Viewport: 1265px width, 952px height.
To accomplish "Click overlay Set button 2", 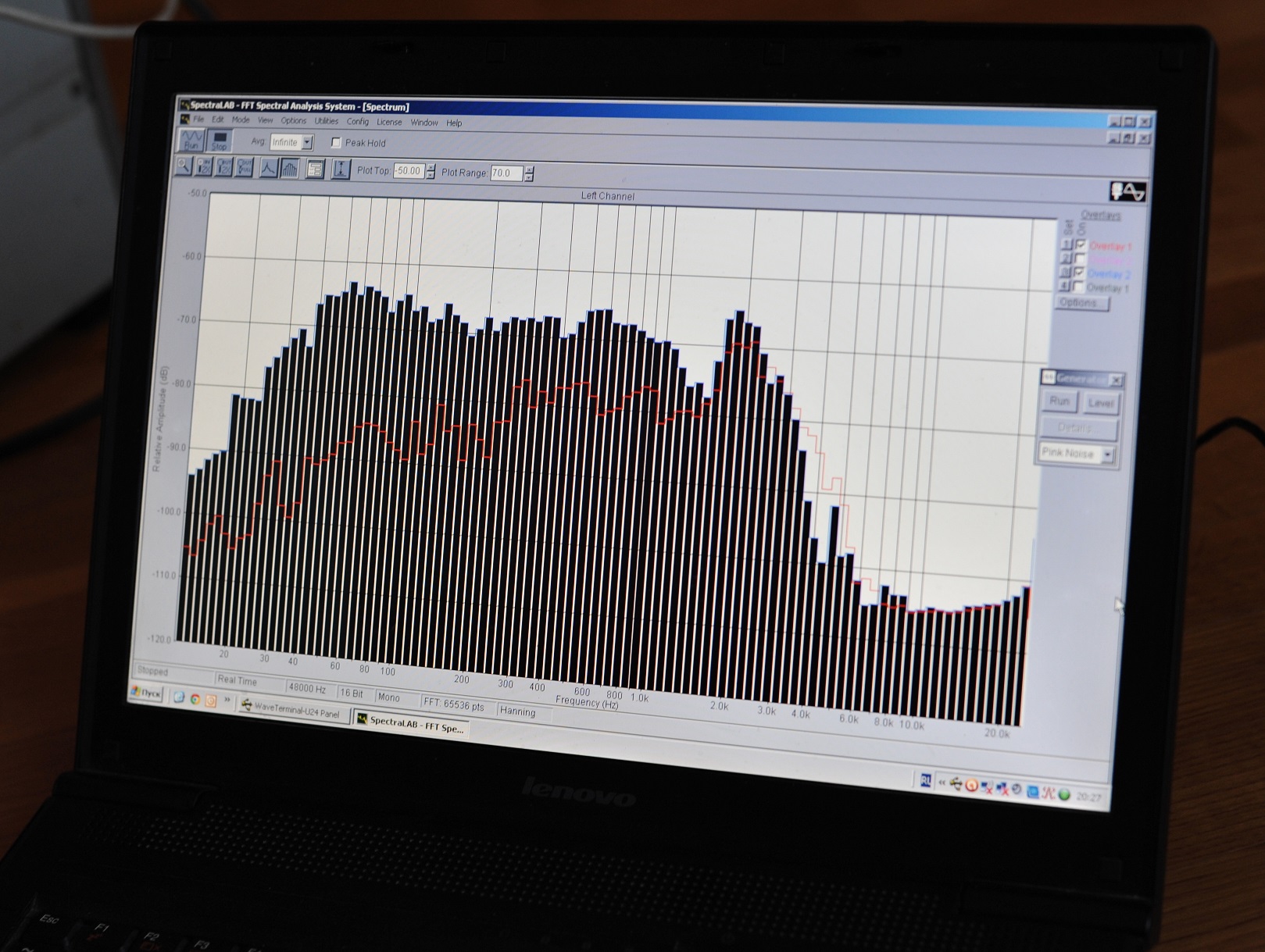I will click(1067, 259).
